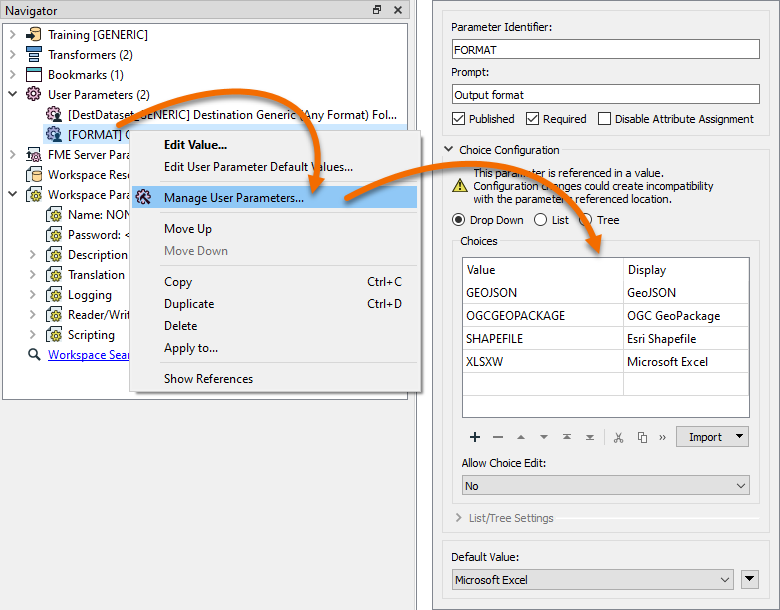Select the Transformers icon in Navigator
780x610 pixels.
[32, 55]
